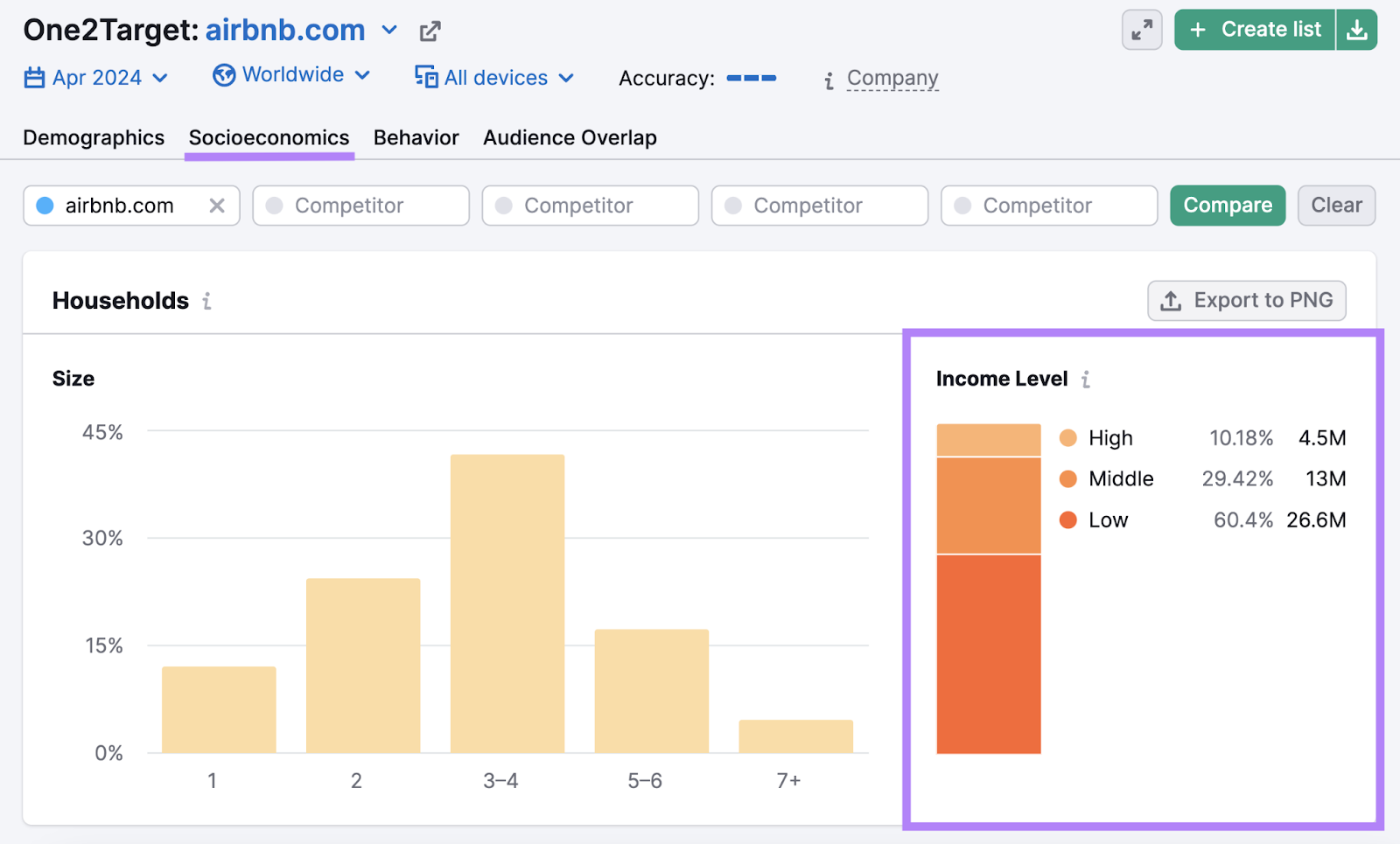Click the info icon next to Income Level
Screen dimensions: 1400x844
tap(1085, 379)
